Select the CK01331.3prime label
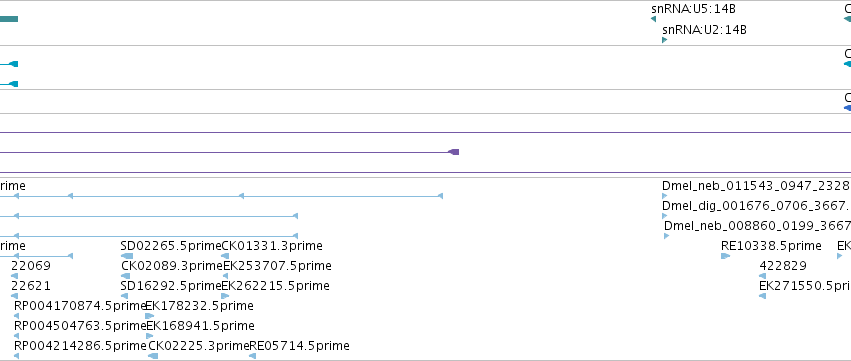851x361 pixels. click(x=272, y=246)
